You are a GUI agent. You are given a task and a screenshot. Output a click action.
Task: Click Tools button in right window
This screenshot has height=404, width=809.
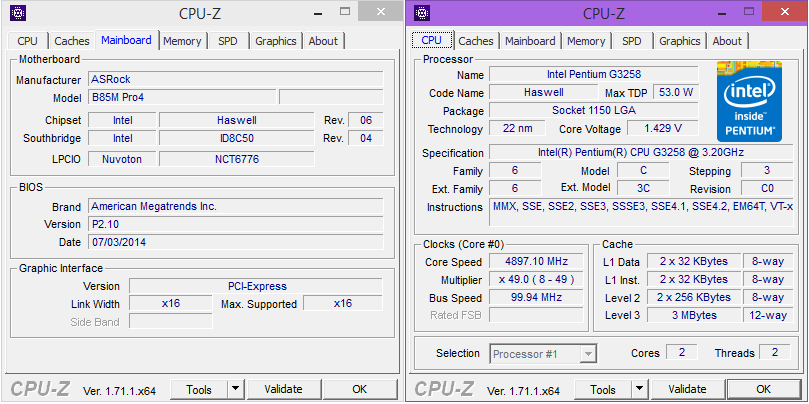tap(603, 389)
